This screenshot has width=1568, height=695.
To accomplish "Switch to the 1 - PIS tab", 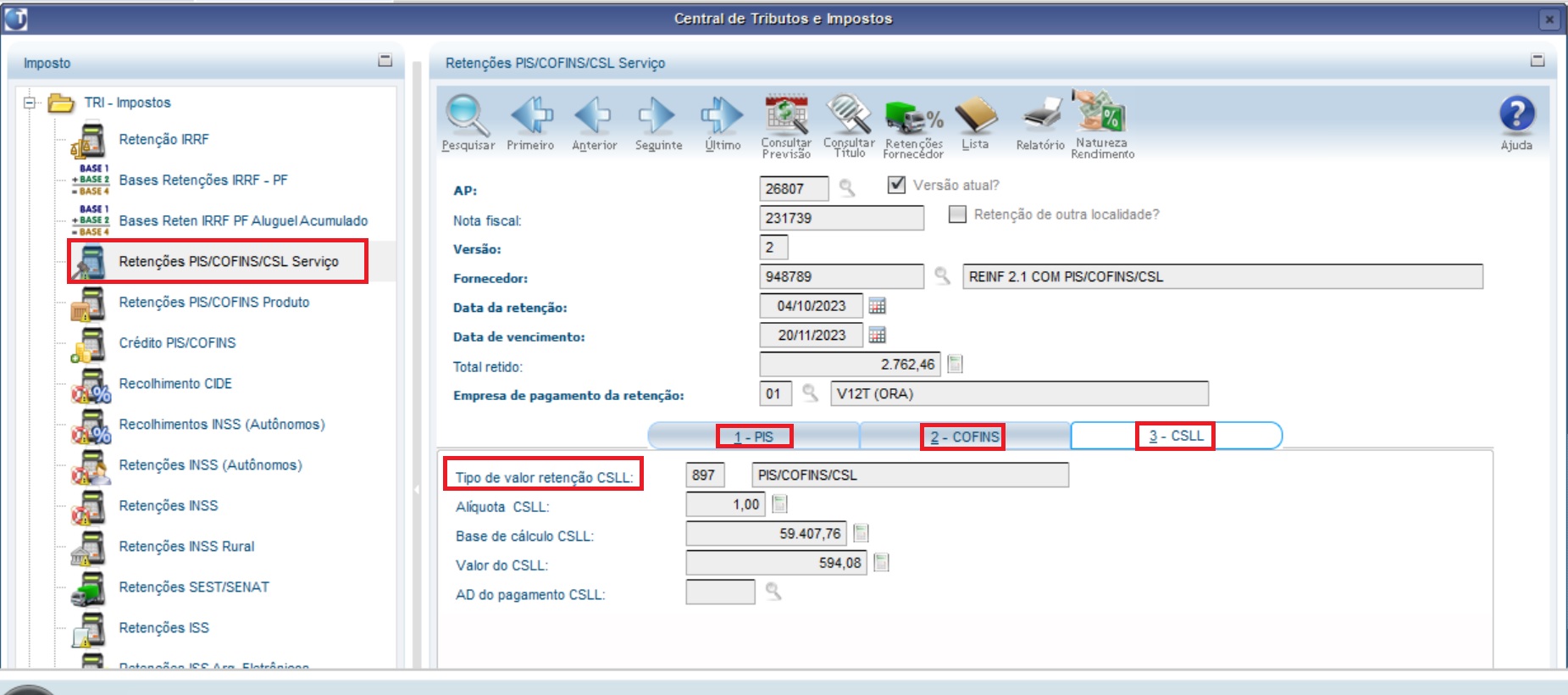I will [754, 436].
